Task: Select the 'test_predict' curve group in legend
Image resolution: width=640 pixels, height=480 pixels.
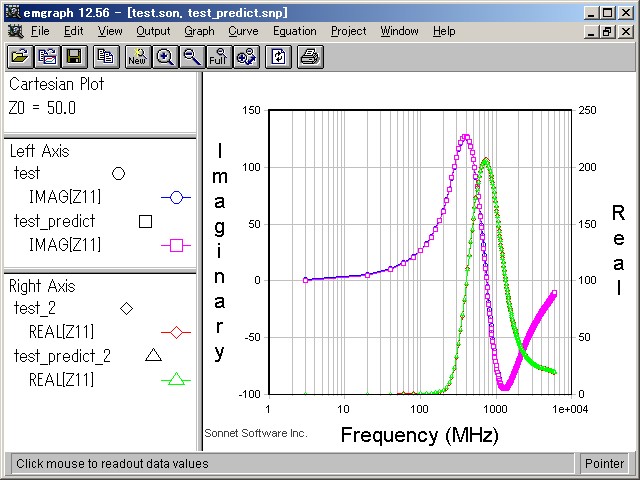Action: click(54, 221)
